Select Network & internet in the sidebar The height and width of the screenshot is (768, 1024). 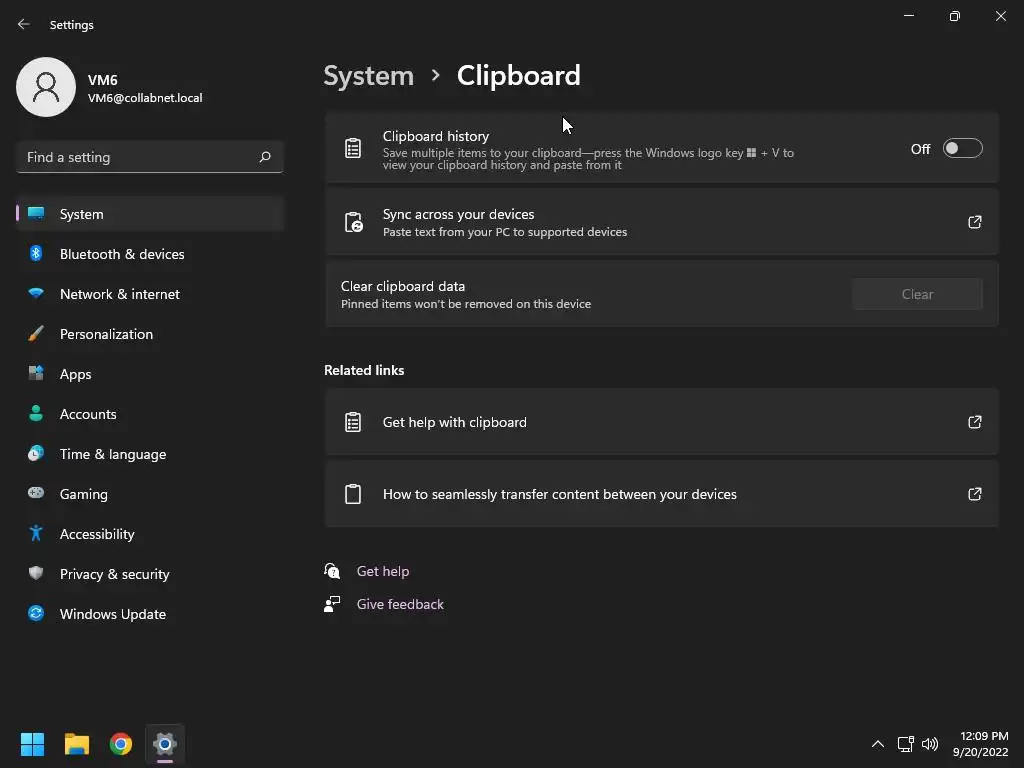[119, 294]
